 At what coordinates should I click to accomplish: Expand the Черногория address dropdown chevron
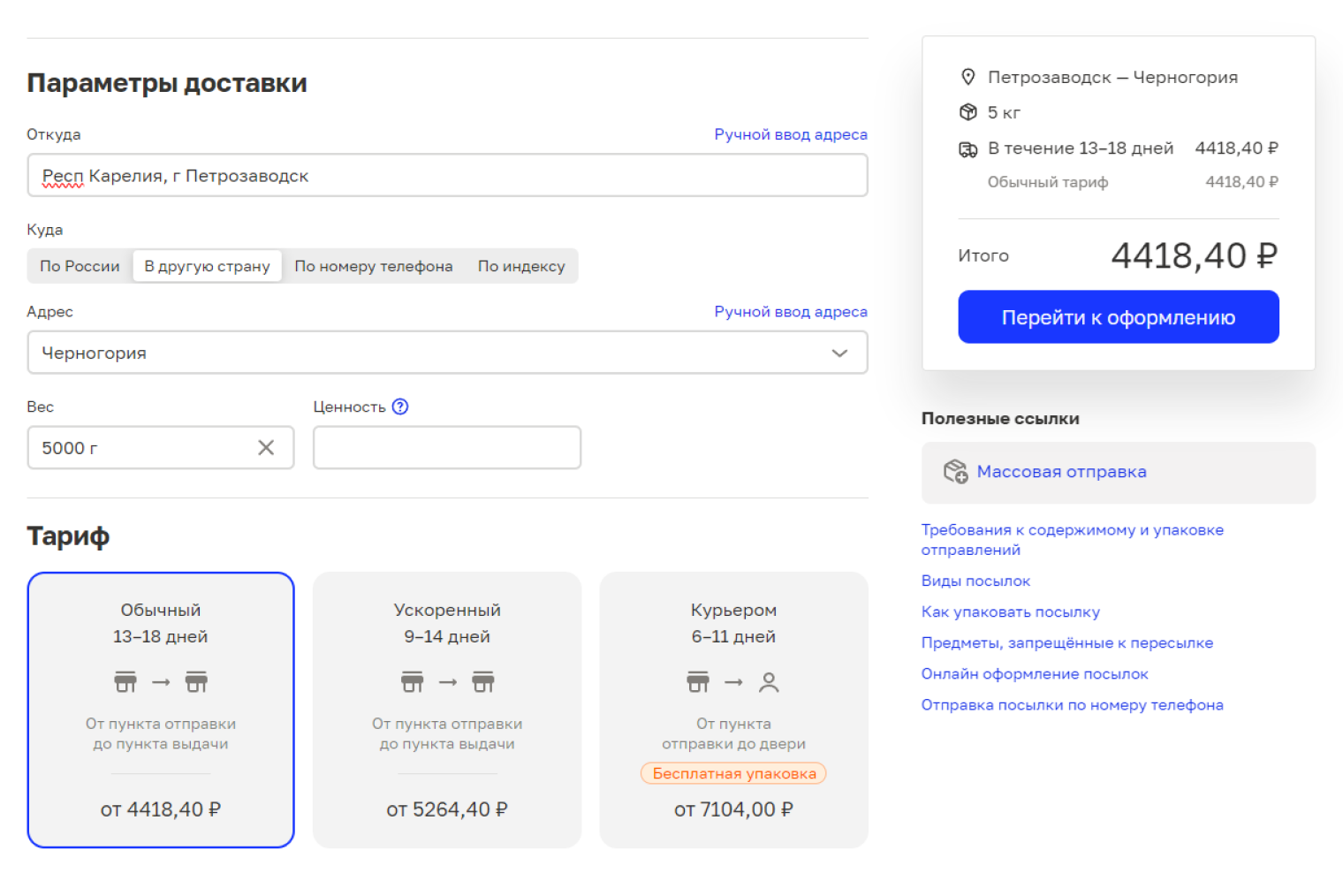point(839,353)
